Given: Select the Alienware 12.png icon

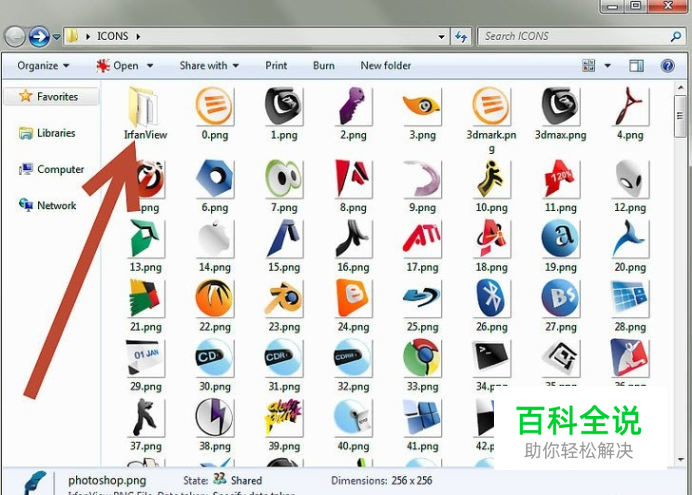Looking at the screenshot, I should click(x=630, y=178).
